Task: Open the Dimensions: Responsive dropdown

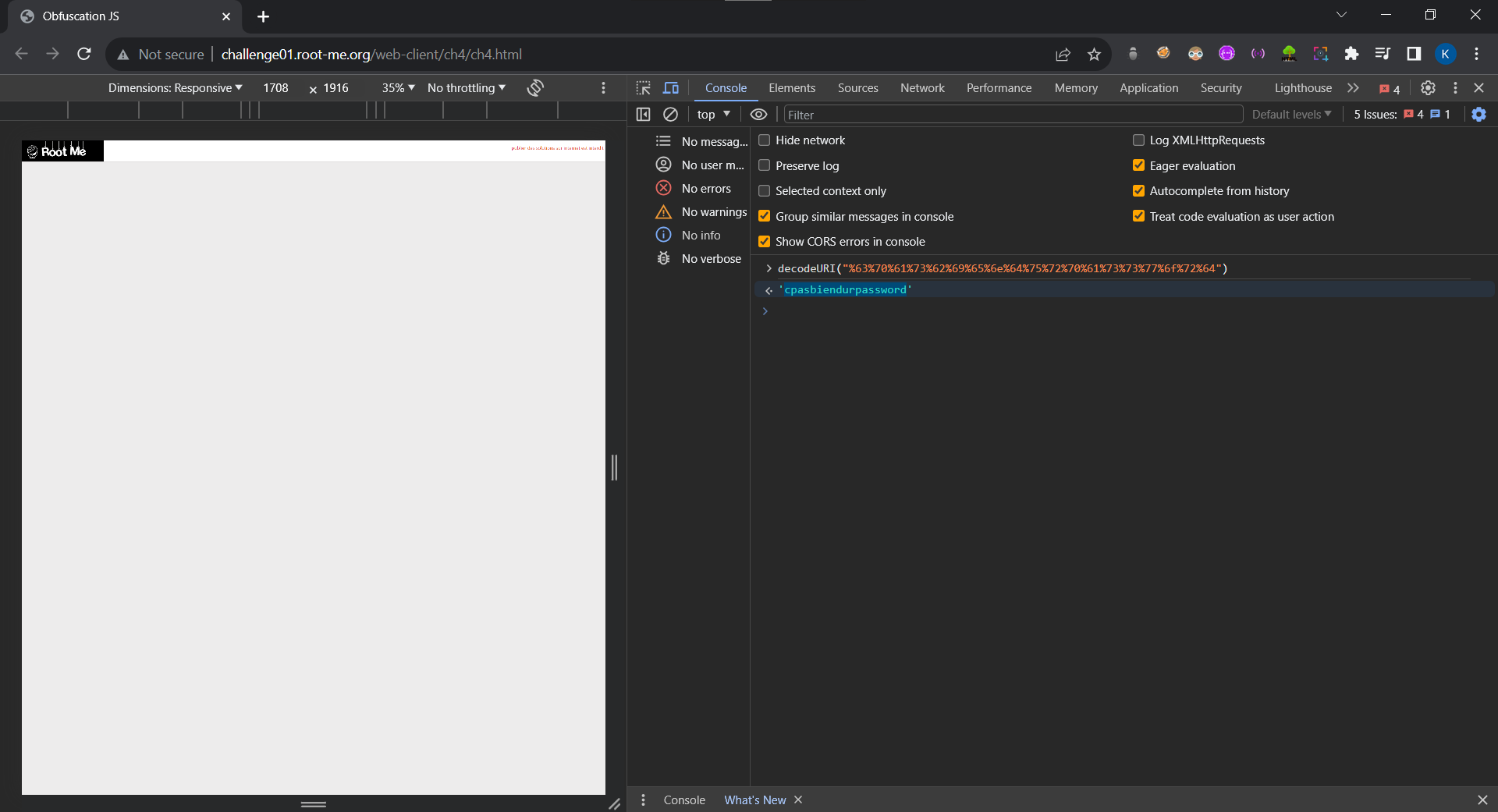Action: pyautogui.click(x=175, y=88)
